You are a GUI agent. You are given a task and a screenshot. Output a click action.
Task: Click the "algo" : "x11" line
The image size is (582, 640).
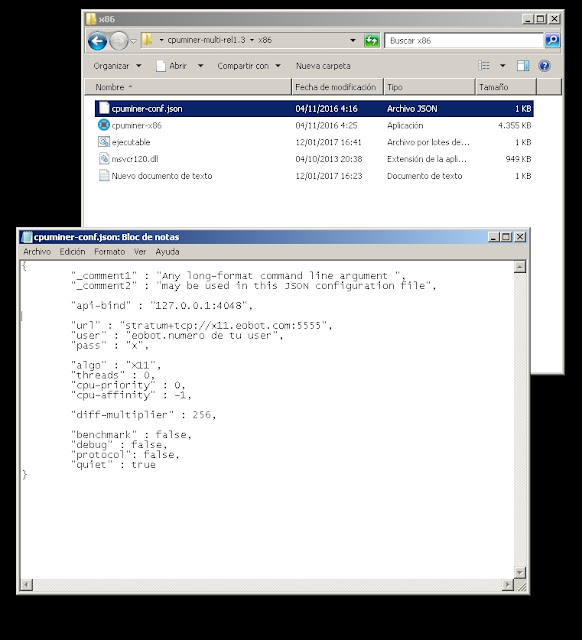click(x=116, y=365)
